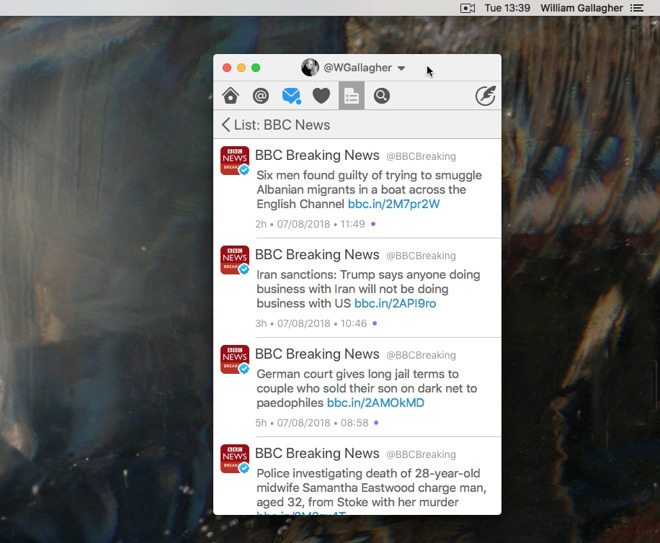This screenshot has height=543, width=660.
Task: Close the Twitter client window
Action: pos(227,68)
